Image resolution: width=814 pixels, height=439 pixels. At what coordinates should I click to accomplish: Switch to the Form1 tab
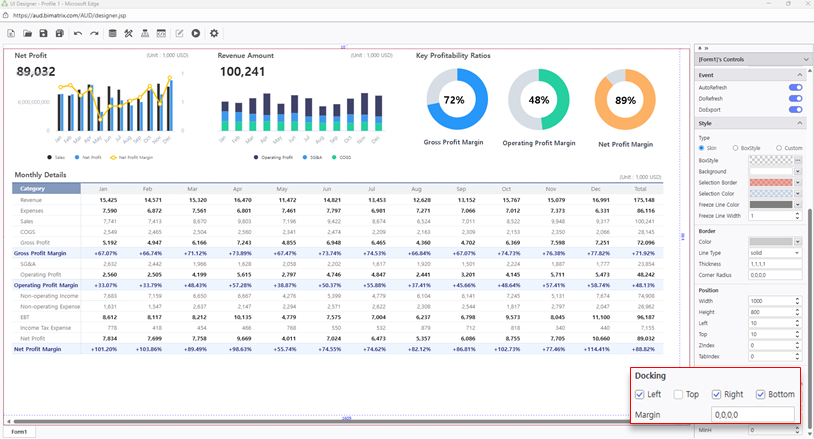(17, 432)
